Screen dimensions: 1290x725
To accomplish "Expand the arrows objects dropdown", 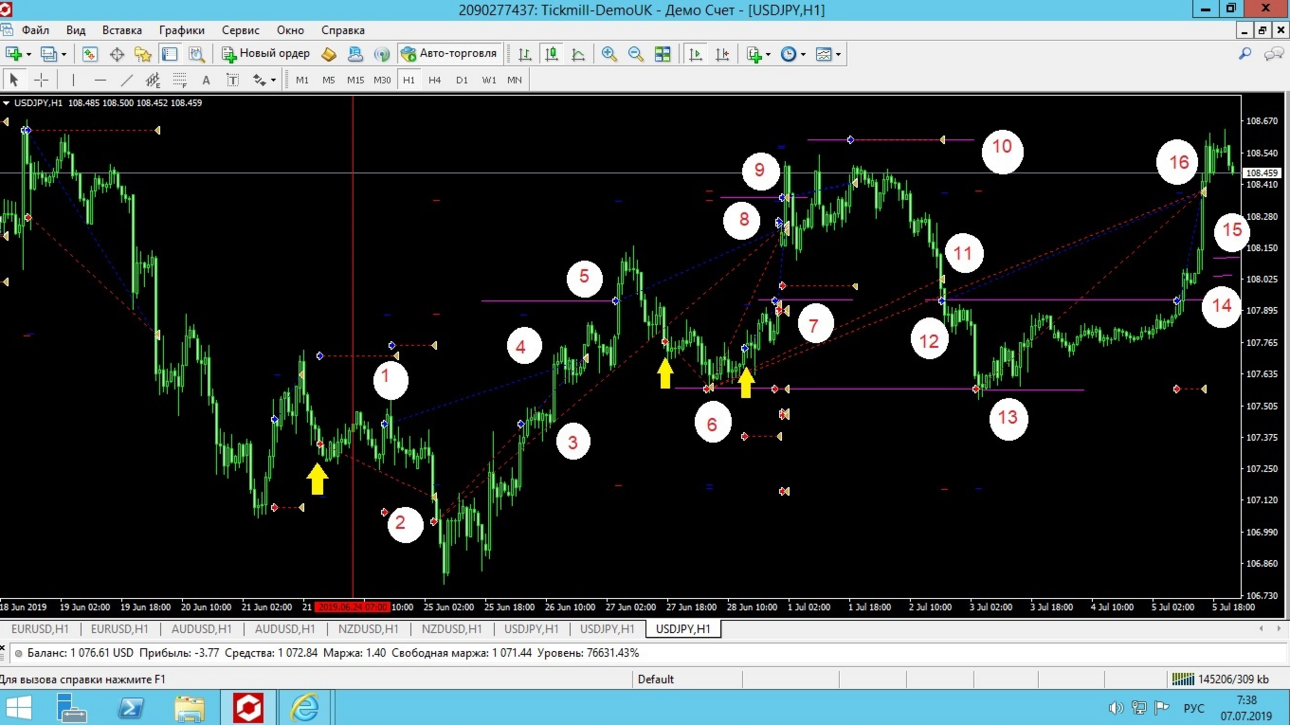I will (x=273, y=80).
